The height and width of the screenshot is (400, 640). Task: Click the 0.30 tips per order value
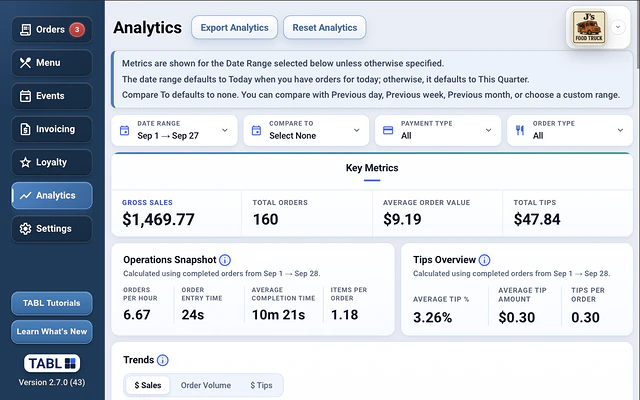click(585, 318)
